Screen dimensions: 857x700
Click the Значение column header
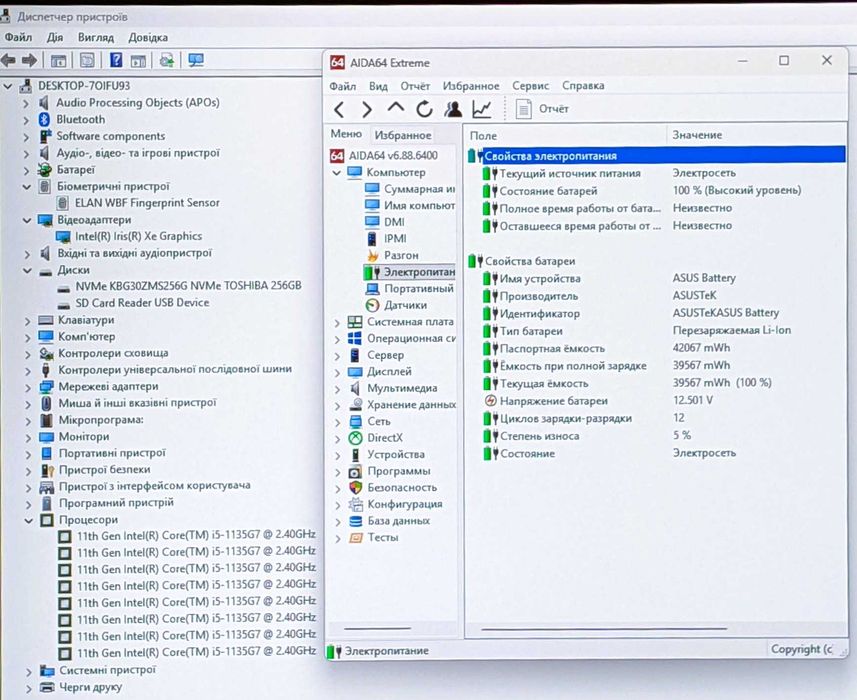coord(697,135)
